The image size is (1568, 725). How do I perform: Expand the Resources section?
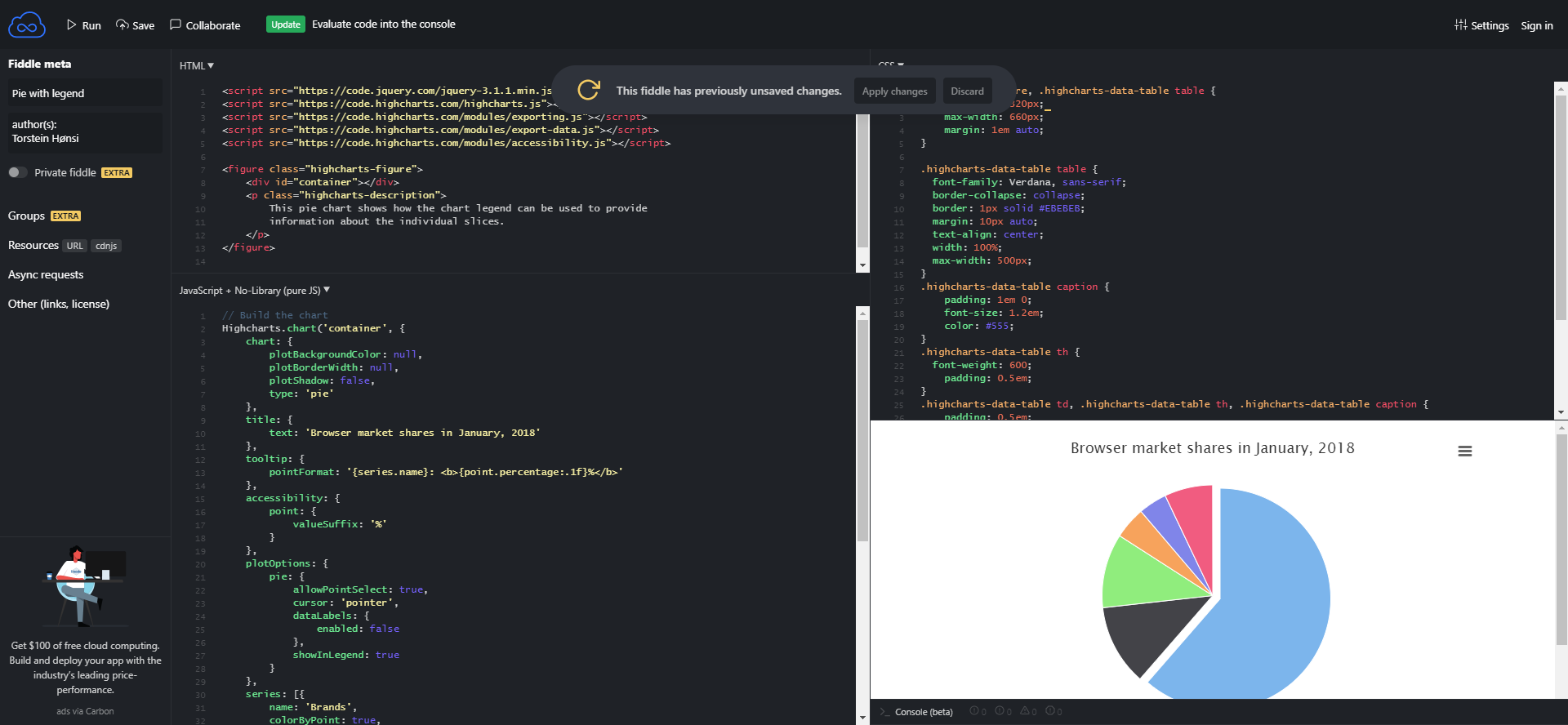pos(33,245)
